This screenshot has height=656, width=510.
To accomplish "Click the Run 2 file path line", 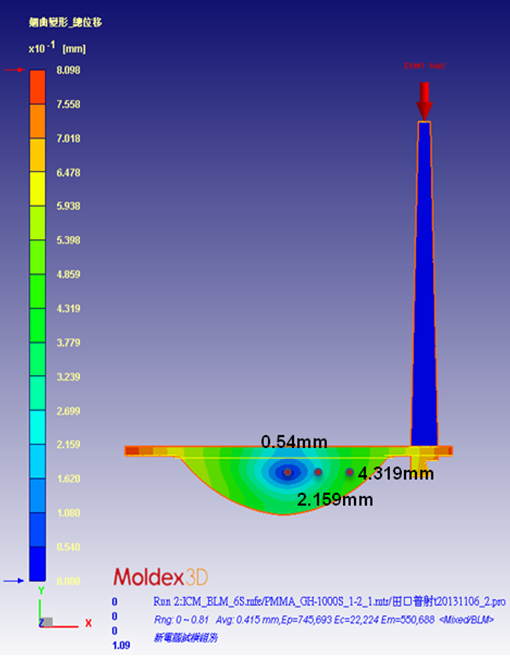I will (x=329, y=602).
